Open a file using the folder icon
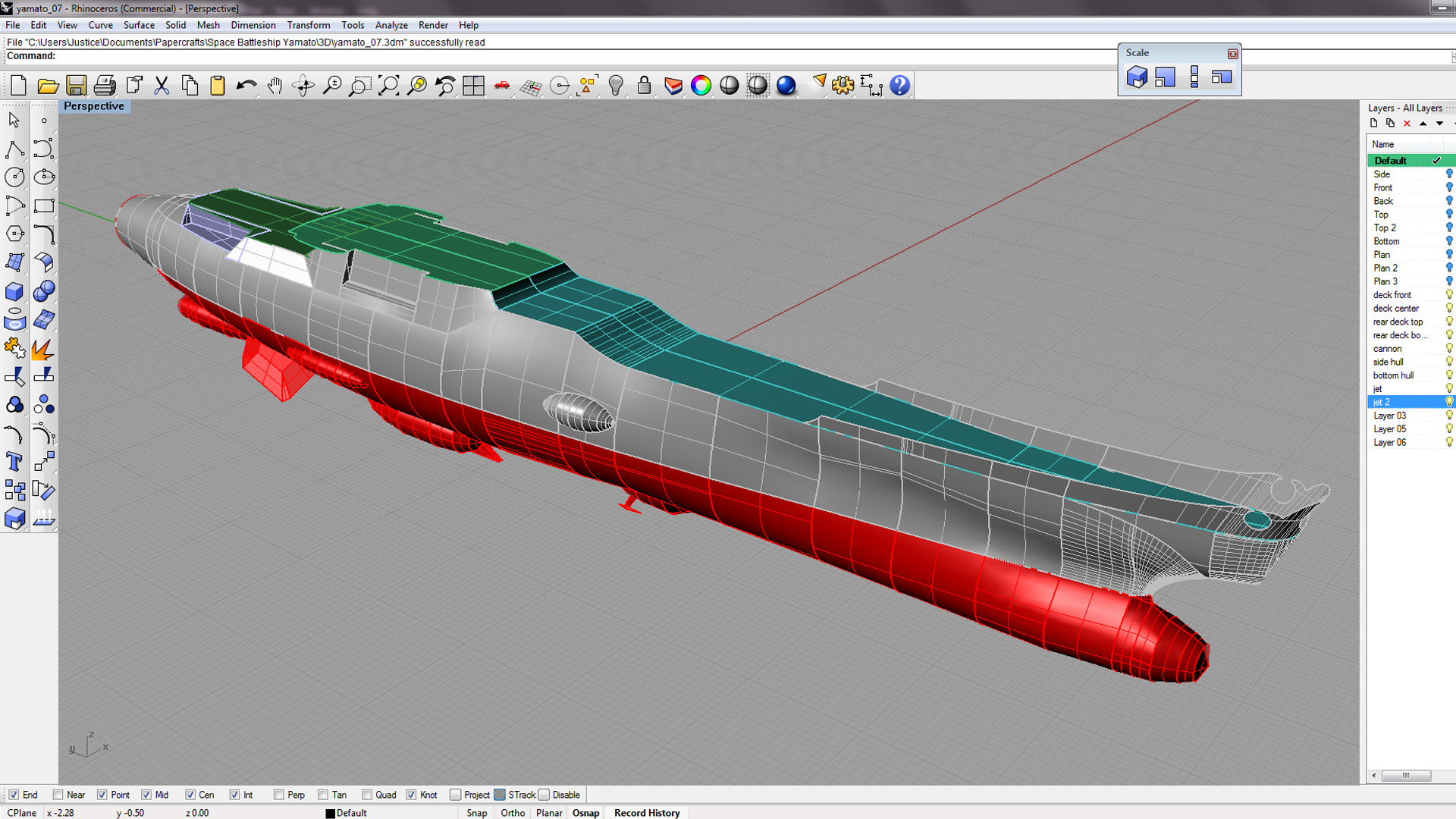Image resolution: width=1456 pixels, height=819 pixels. click(48, 86)
